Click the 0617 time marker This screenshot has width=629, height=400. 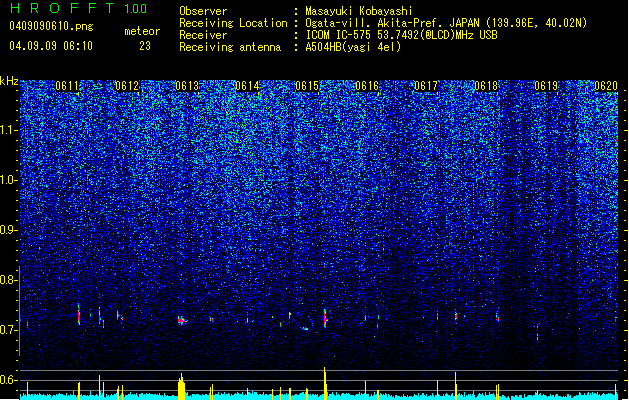[x=426, y=86]
